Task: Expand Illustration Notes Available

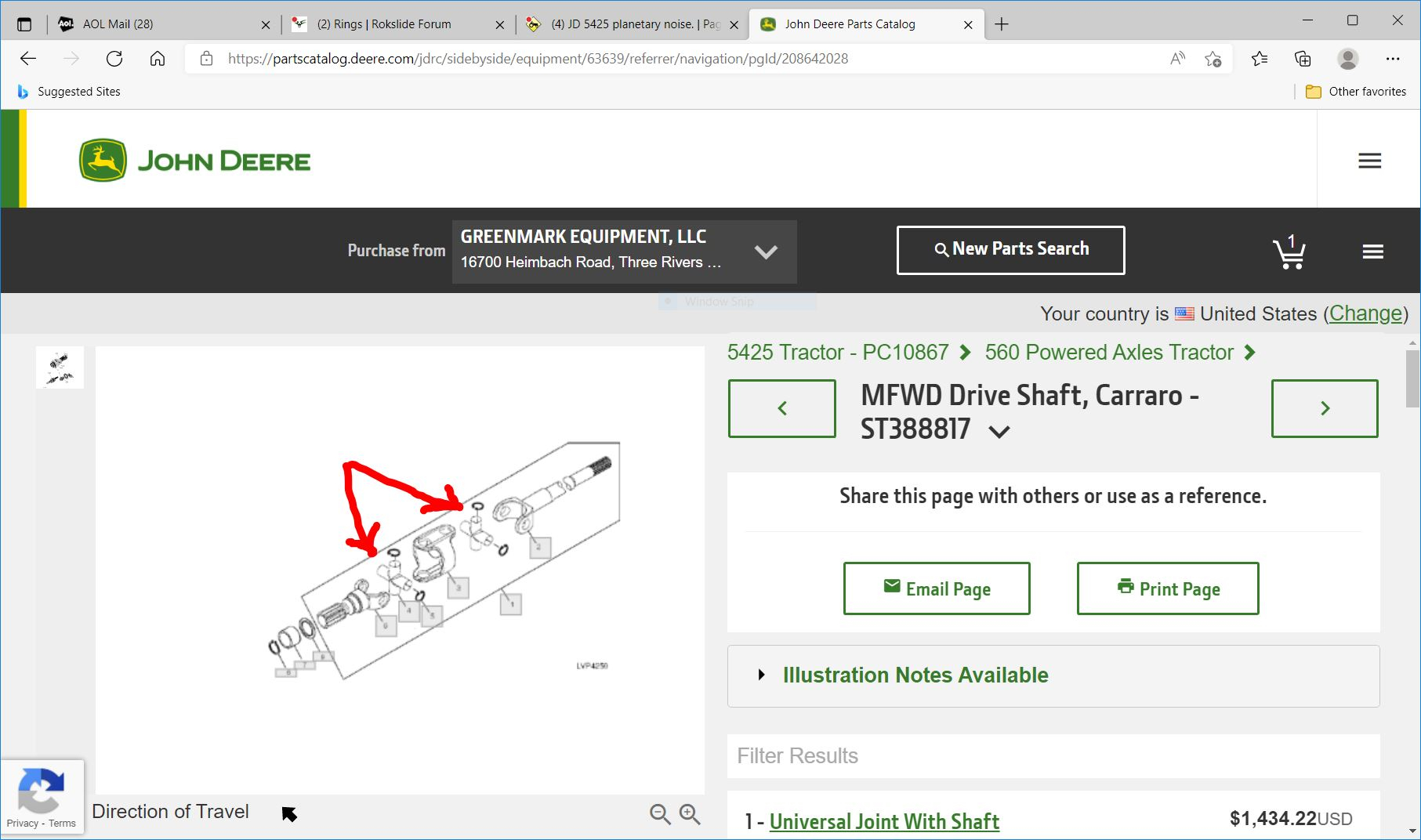Action: pyautogui.click(x=1053, y=675)
